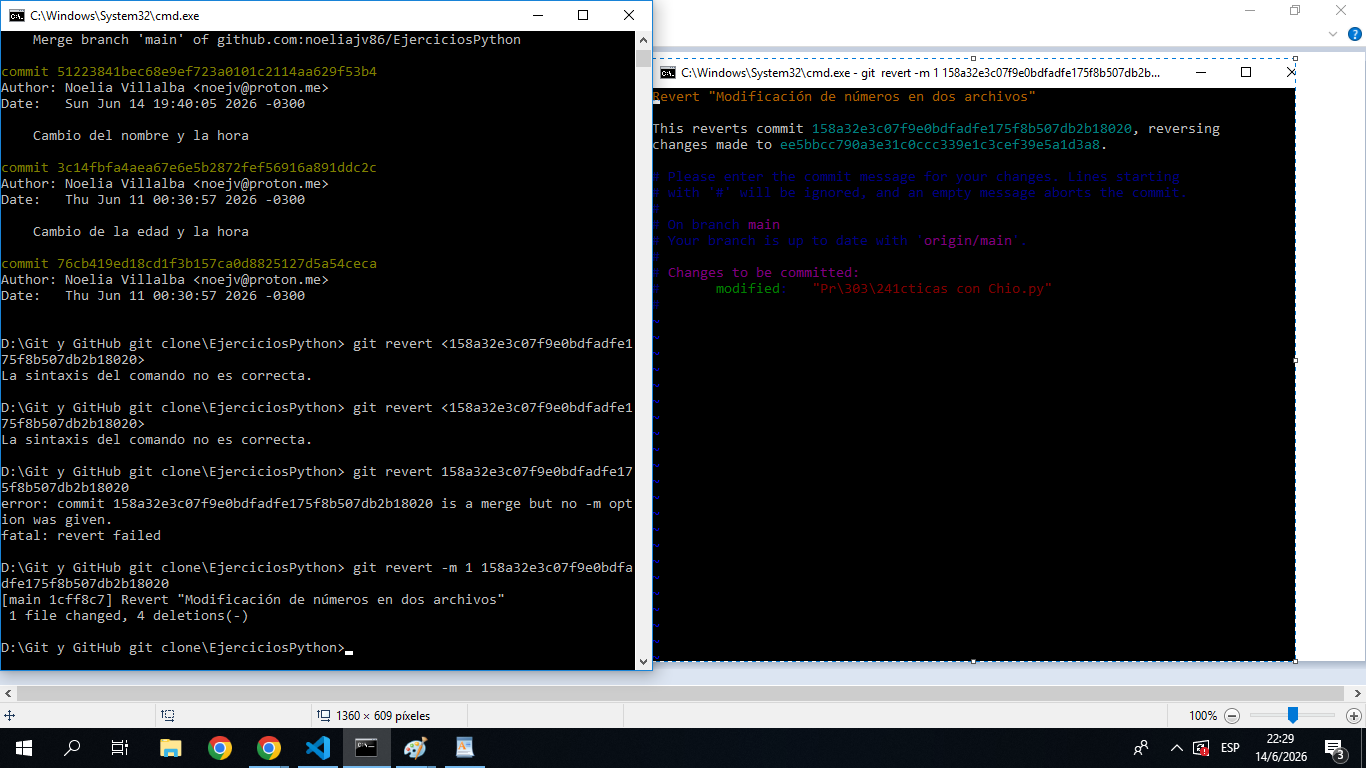This screenshot has height=768, width=1366.
Task: Click commit hash starting with 76cb419e
Action: 217,264
